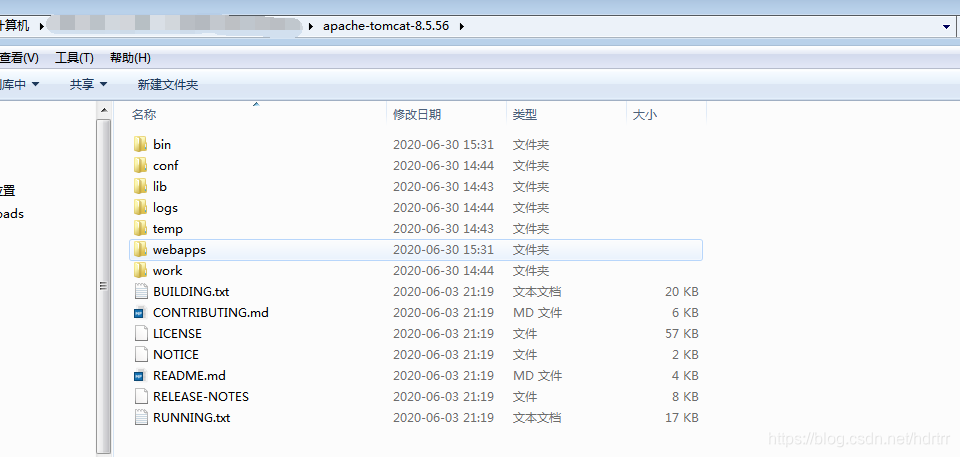Expand arrow before apache-tomcat-8.5.56 breadcrumb

(x=312, y=26)
